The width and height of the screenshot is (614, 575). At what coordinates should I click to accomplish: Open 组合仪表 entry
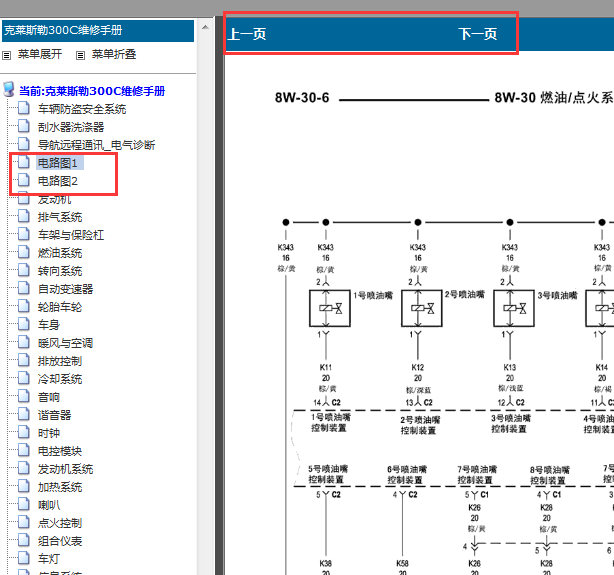pos(60,541)
